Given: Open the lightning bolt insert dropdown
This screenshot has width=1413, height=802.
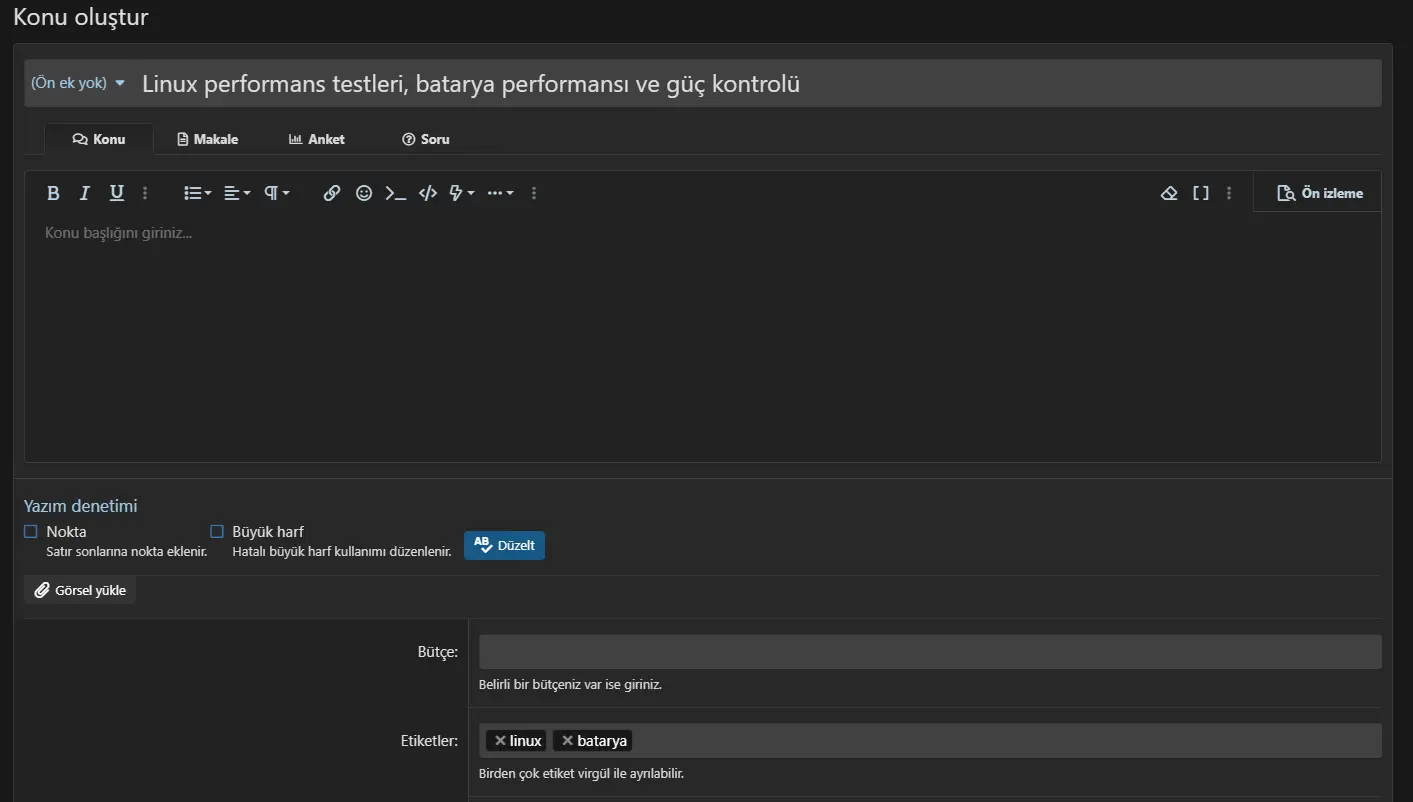Looking at the screenshot, I should [462, 193].
